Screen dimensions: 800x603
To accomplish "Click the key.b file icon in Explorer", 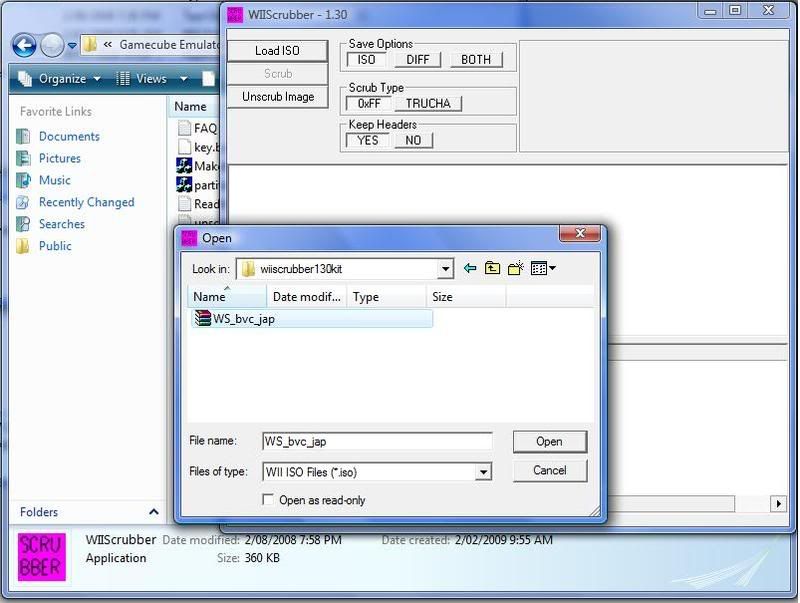I will [184, 147].
